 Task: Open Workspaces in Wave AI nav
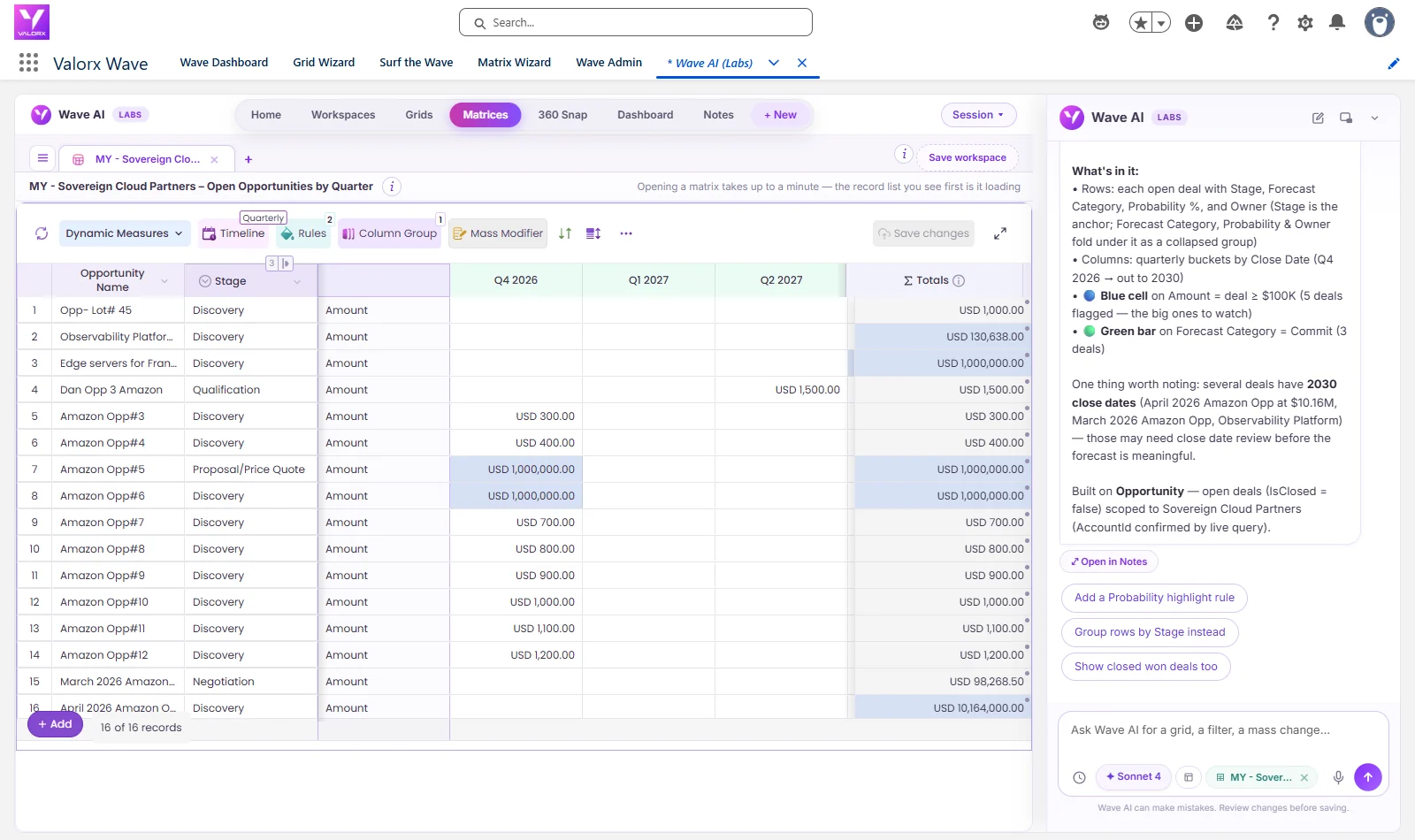343,115
